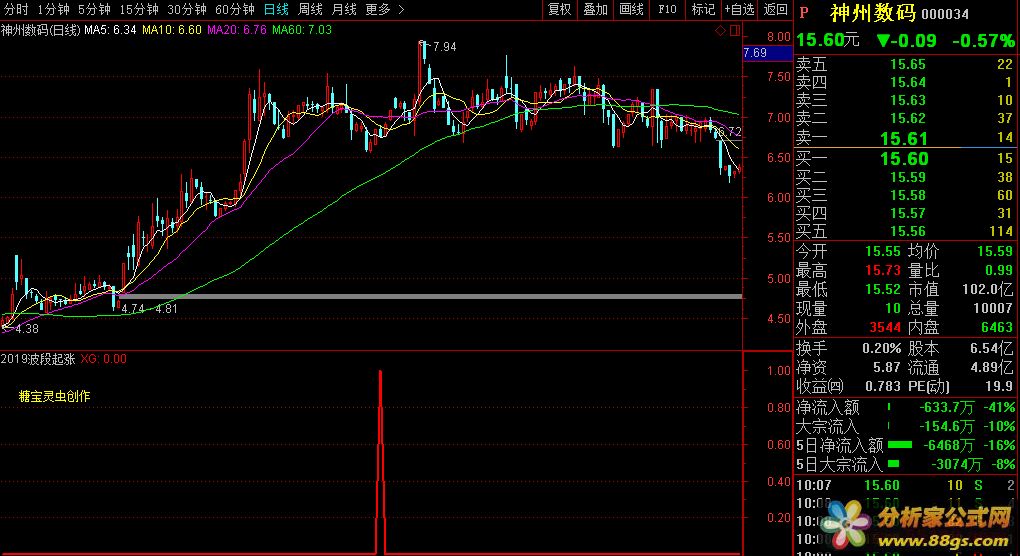Viewport: 1020px width, 556px height.
Task: Click the 4.38 low price marker
Action: (x=27, y=329)
